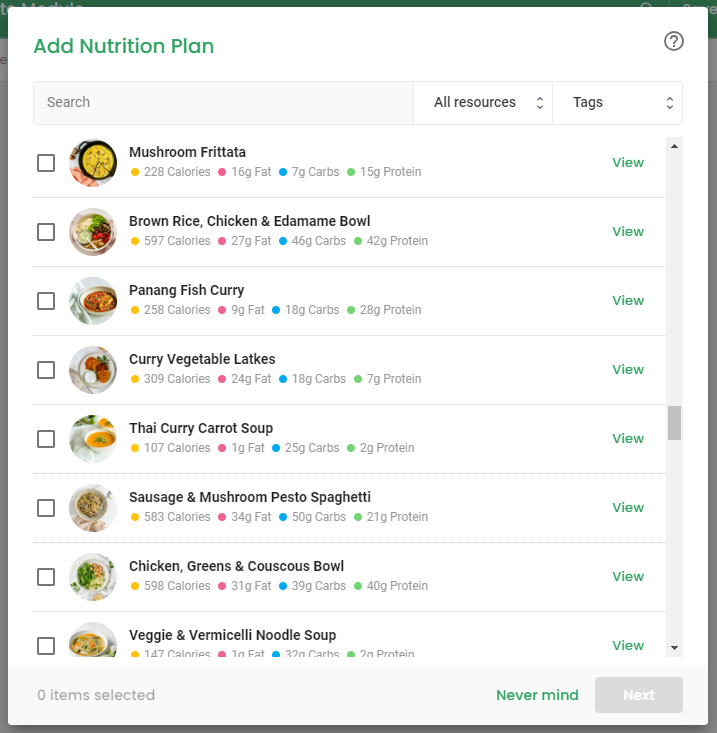Click the Curry Vegetable Latkes thumbnail

93,370
